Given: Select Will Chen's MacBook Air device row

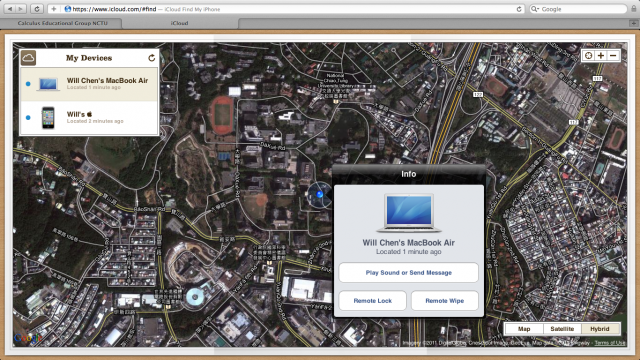Looking at the screenshot, I should pyautogui.click(x=89, y=84).
